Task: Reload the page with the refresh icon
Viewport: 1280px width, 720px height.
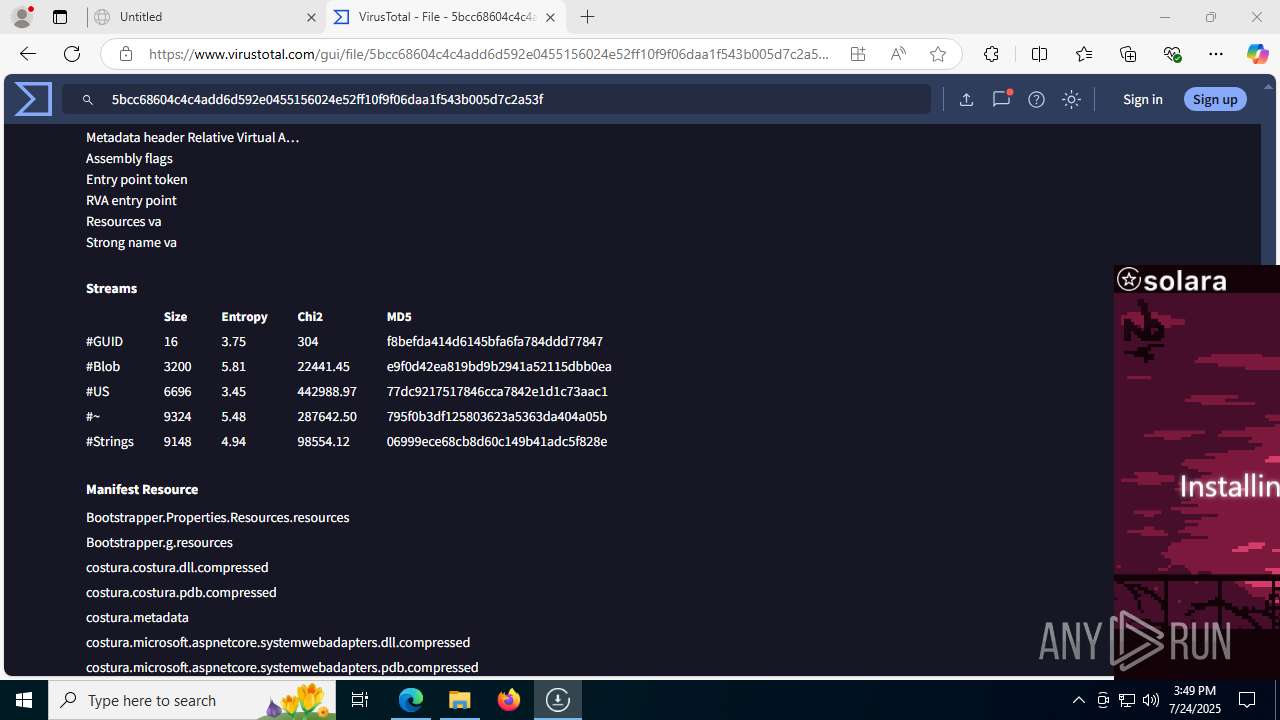Action: coord(72,54)
